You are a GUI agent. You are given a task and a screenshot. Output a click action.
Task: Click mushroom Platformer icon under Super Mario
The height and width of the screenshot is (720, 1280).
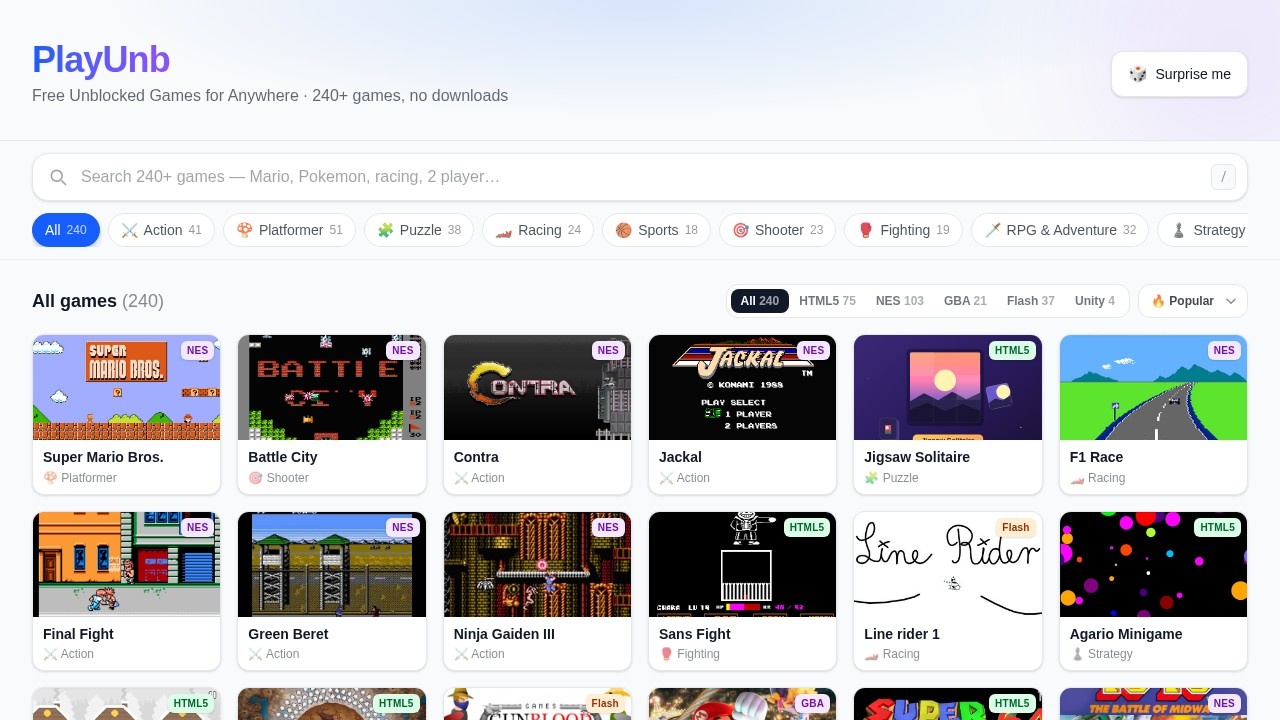click(x=50, y=478)
